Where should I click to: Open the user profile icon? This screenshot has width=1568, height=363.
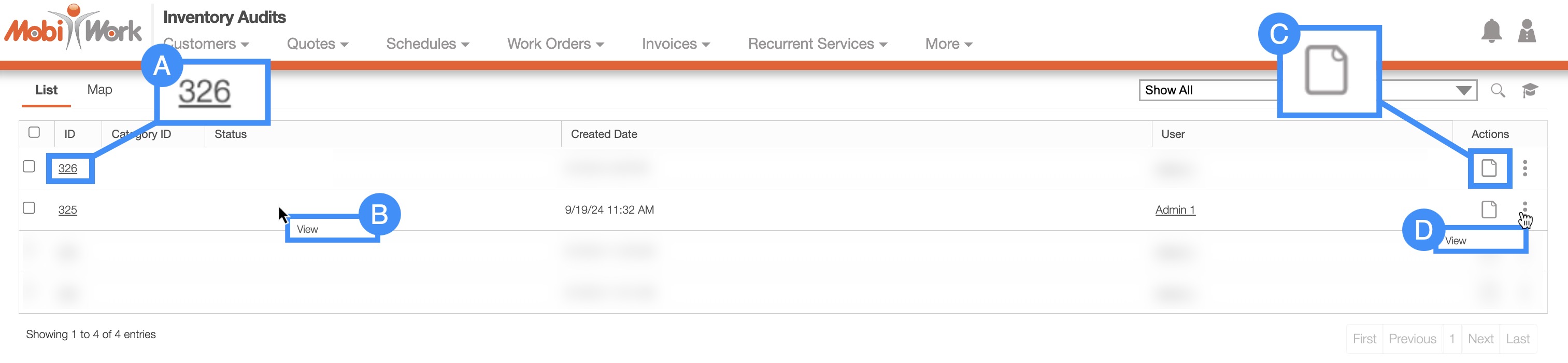(x=1526, y=31)
